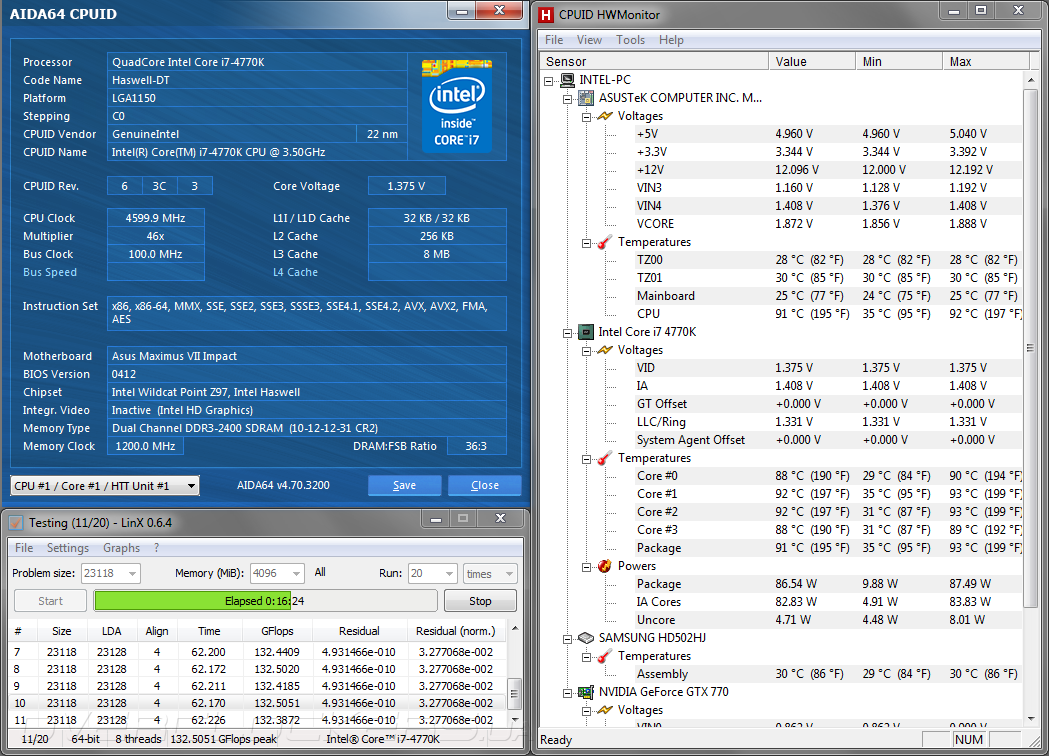The image size is (1049, 756).
Task: Select the LLC/Ring voltage row
Action: [828, 422]
